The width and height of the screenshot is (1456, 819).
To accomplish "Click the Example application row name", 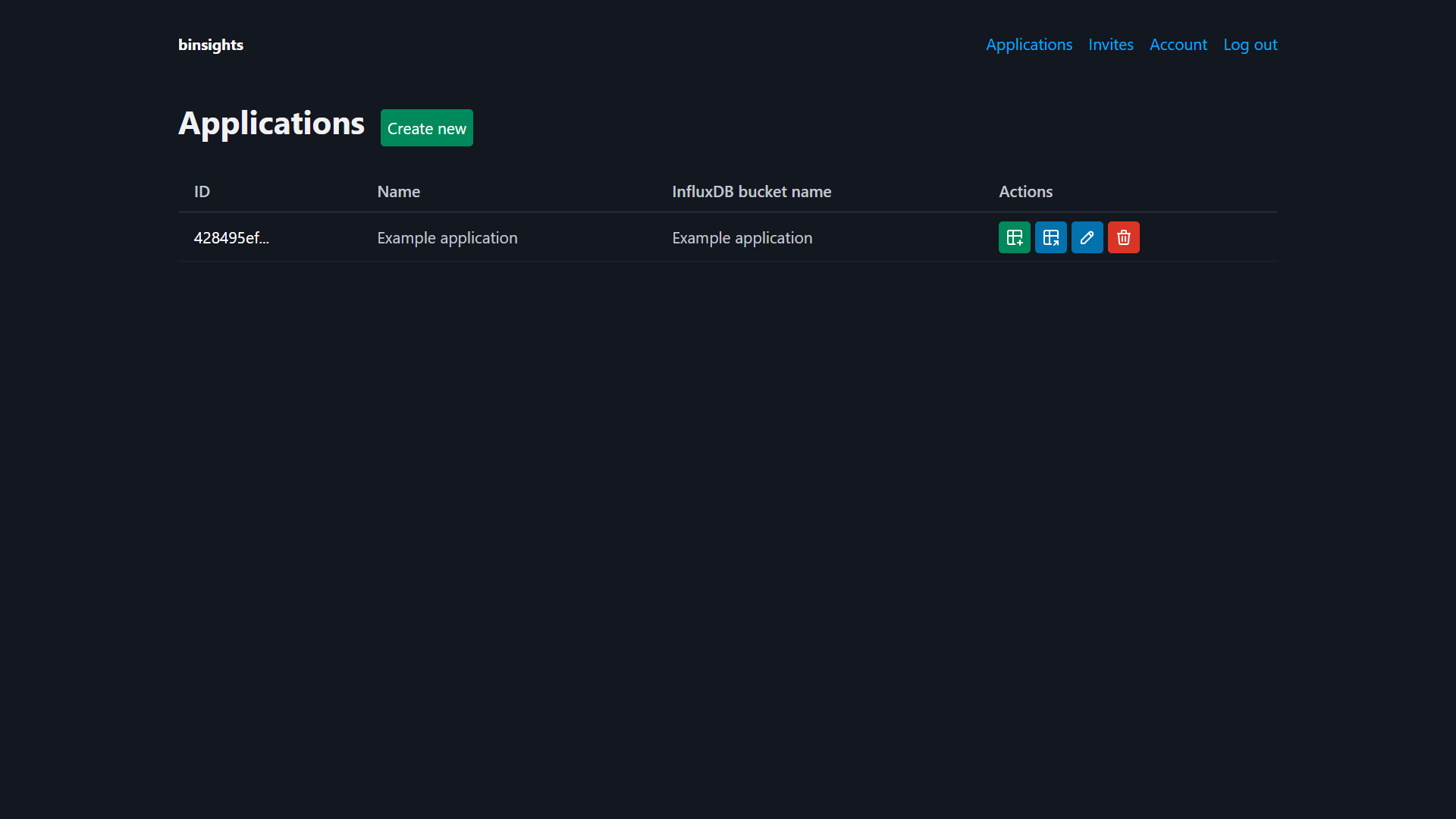I will click(447, 237).
